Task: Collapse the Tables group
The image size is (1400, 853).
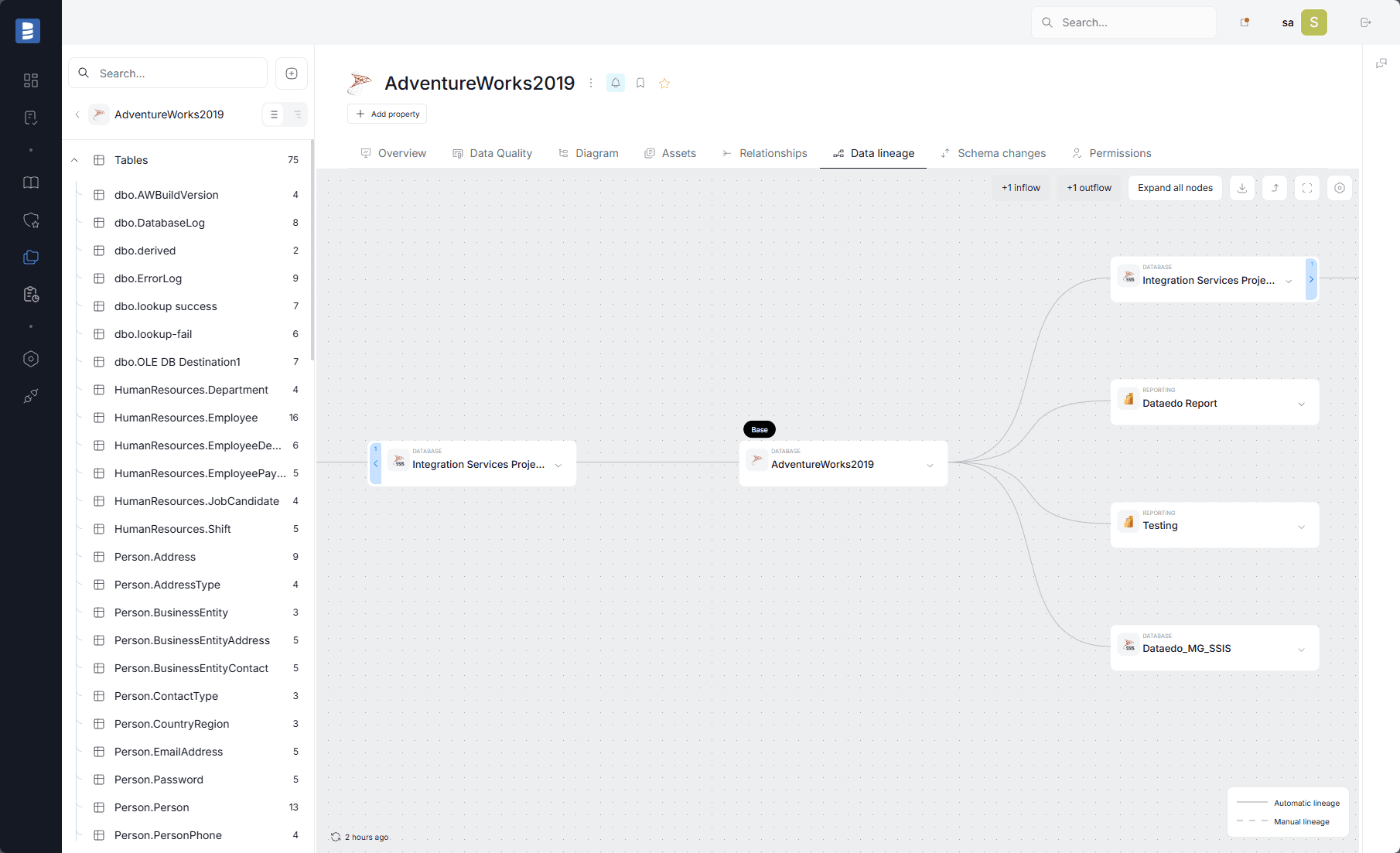Action: point(75,160)
